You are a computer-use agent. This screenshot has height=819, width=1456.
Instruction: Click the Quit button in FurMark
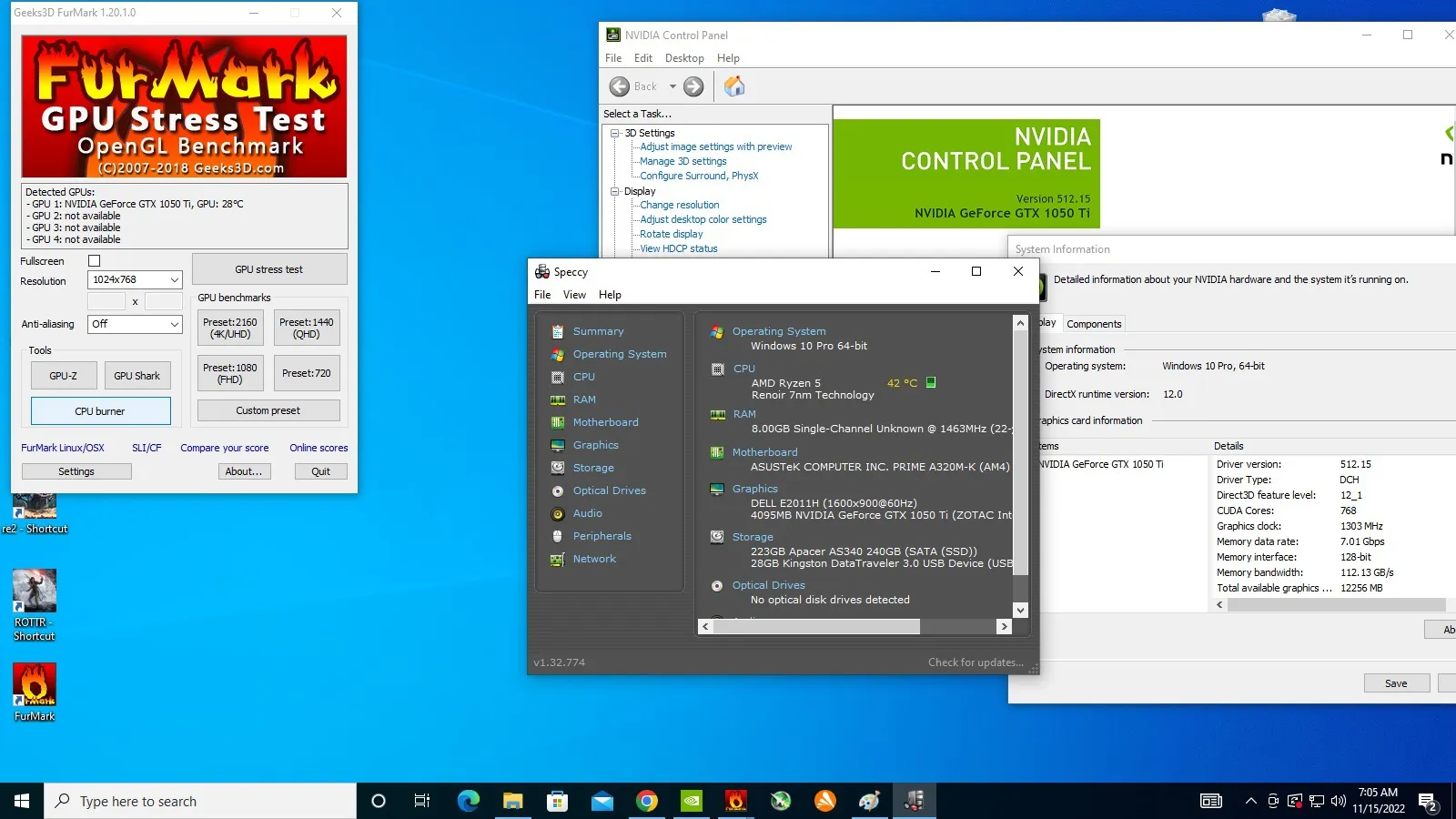[321, 471]
